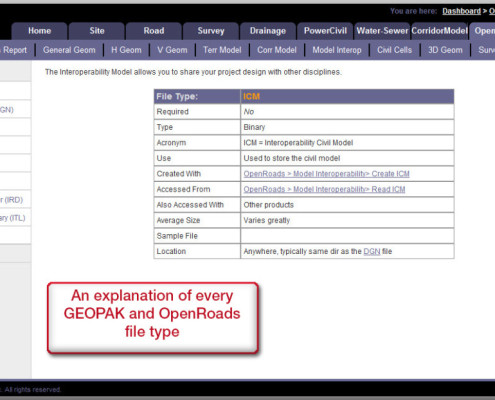Go to the Drainage tab
Image resolution: width=495 pixels, height=400 pixels.
tap(268, 31)
